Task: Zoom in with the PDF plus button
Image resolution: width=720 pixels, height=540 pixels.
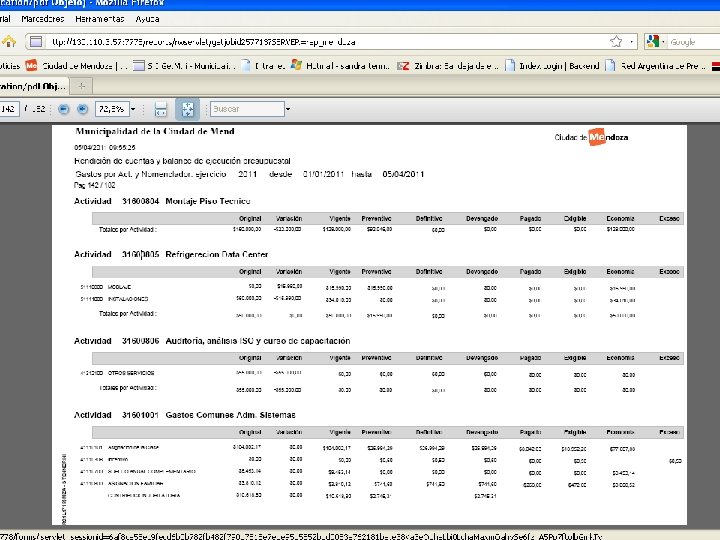Action: (x=82, y=109)
